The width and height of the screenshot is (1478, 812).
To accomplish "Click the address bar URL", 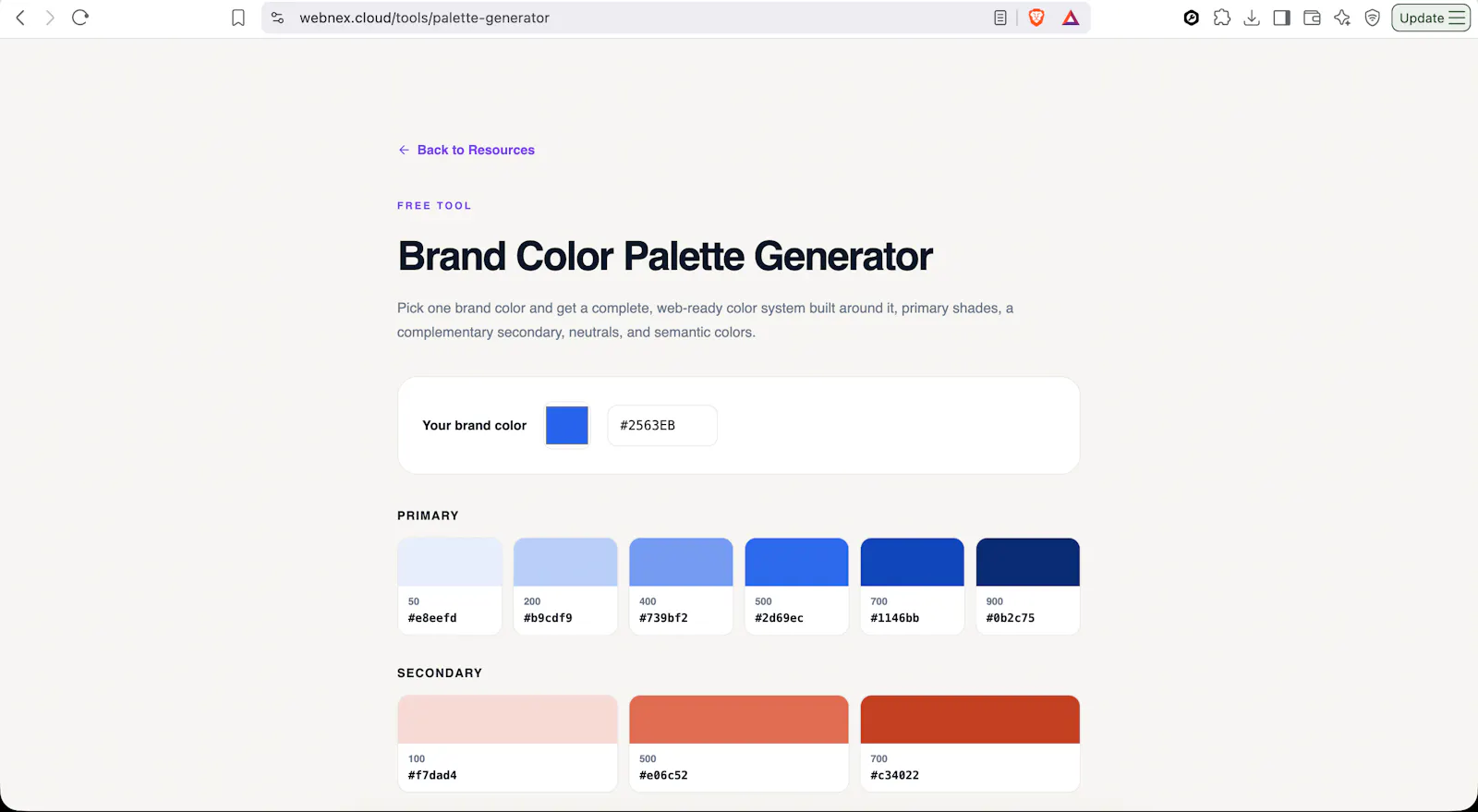I will click(424, 18).
